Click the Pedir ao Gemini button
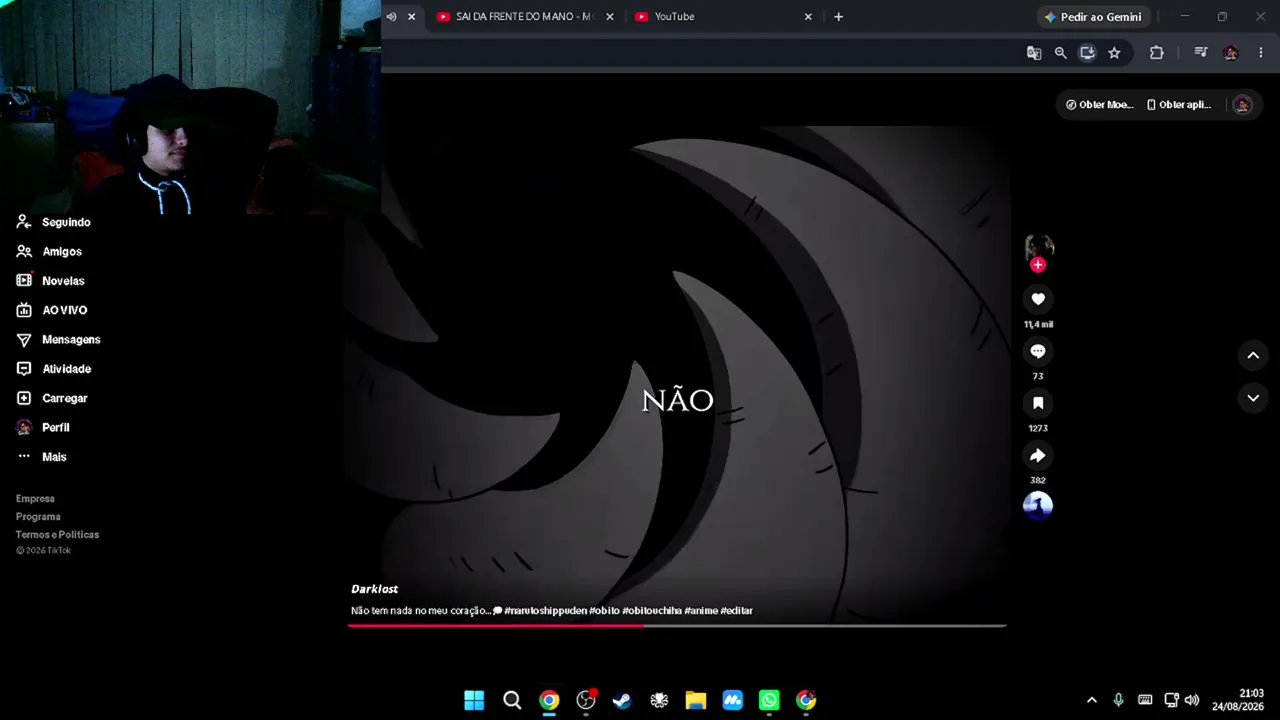Image resolution: width=1280 pixels, height=720 pixels. click(1093, 17)
